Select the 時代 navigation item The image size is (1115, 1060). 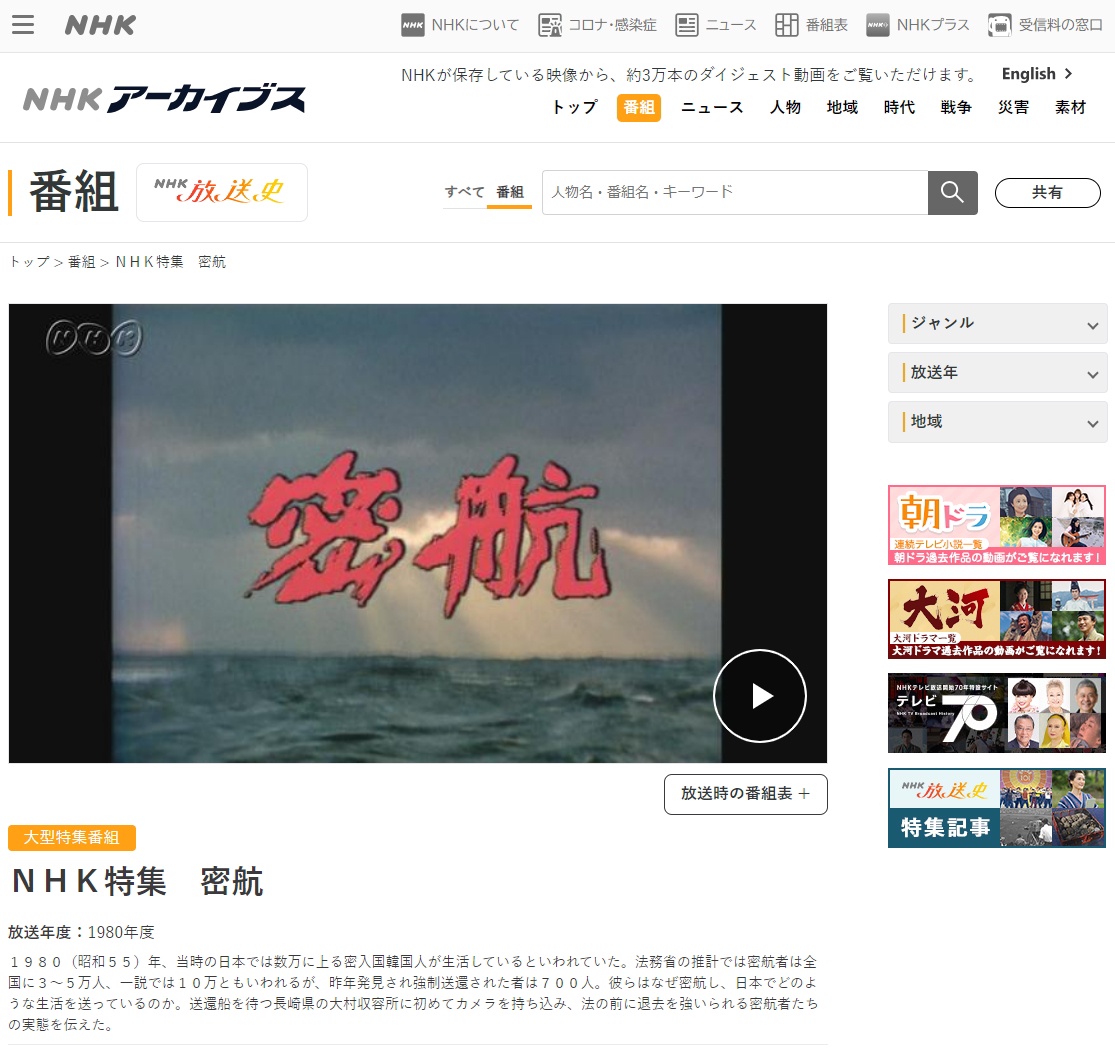[x=899, y=107]
